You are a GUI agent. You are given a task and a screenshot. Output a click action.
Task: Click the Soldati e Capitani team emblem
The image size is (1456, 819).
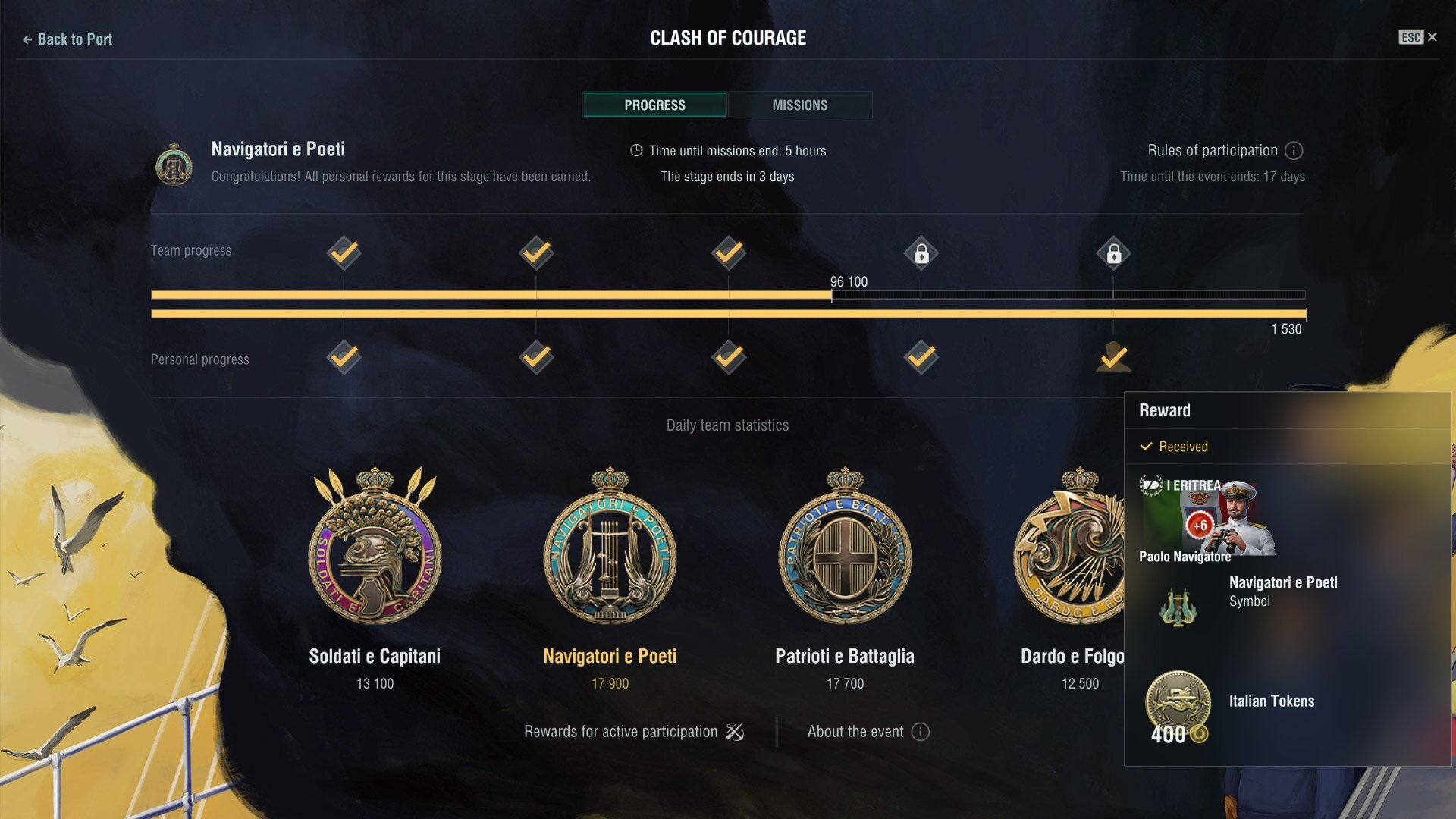click(375, 546)
